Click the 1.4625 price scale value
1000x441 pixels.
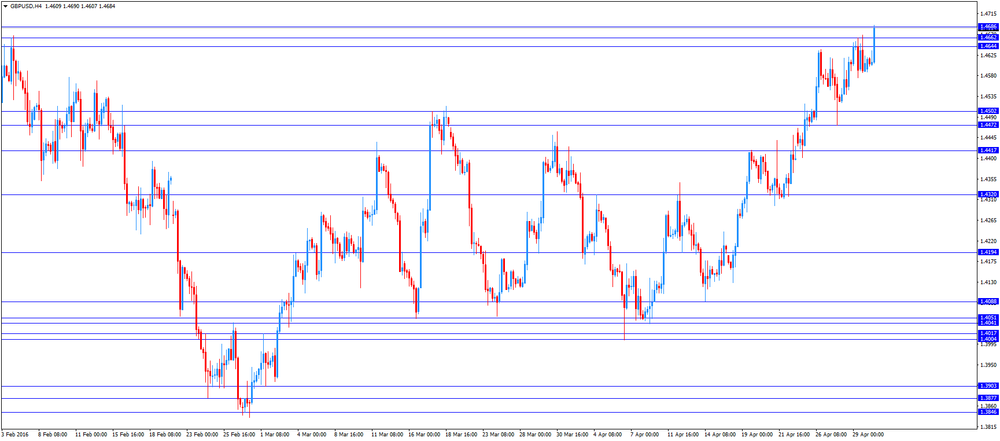click(989, 55)
